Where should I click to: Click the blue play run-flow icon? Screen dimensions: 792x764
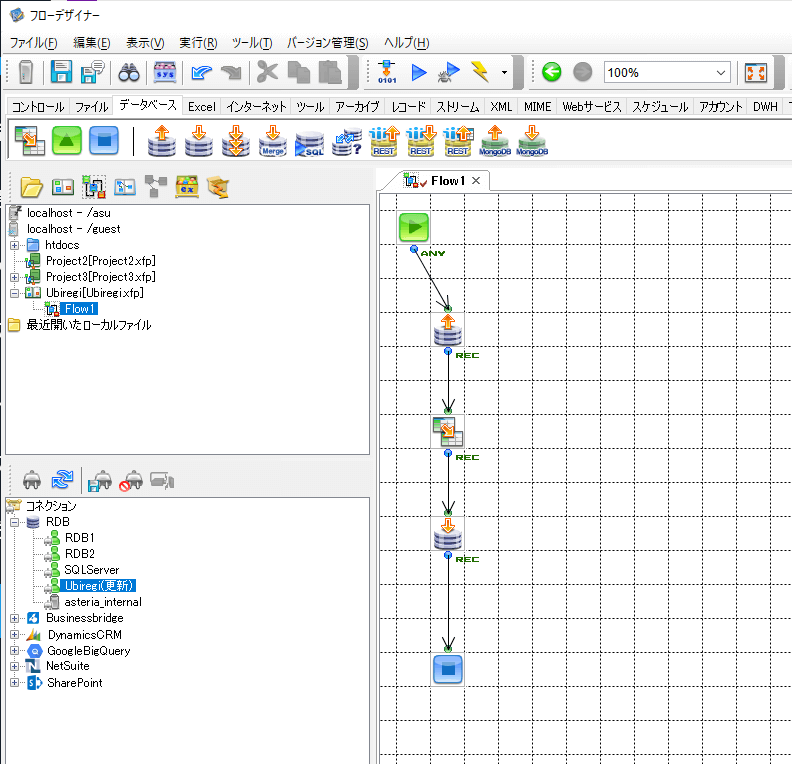pos(419,72)
